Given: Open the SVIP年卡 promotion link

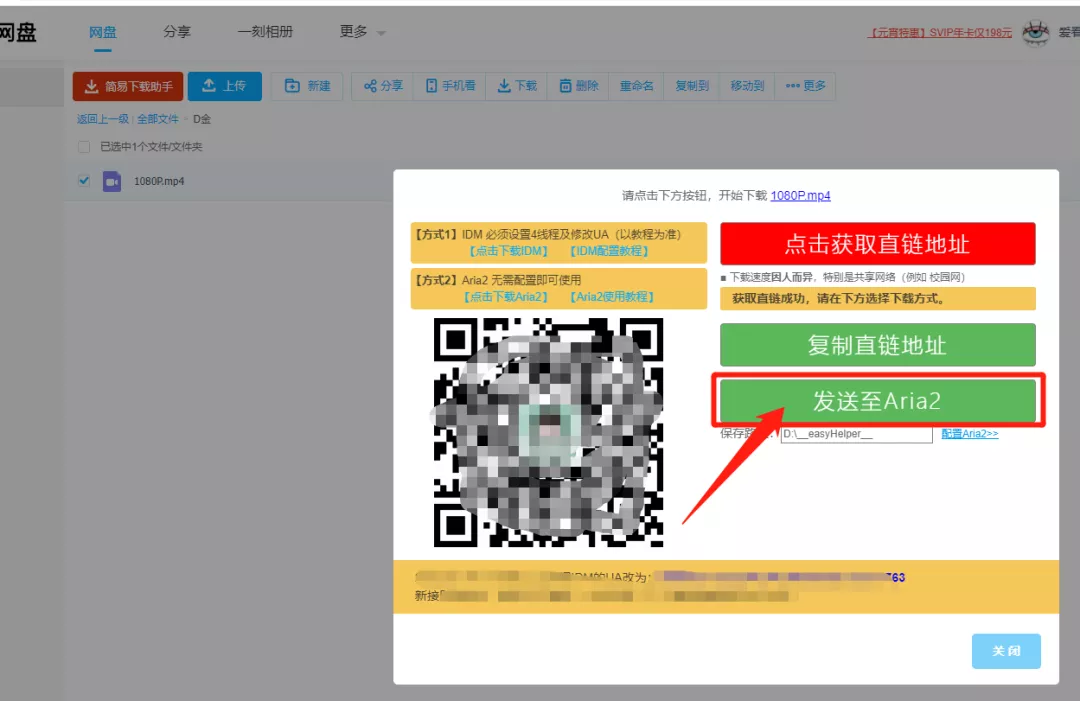Looking at the screenshot, I should click(939, 32).
